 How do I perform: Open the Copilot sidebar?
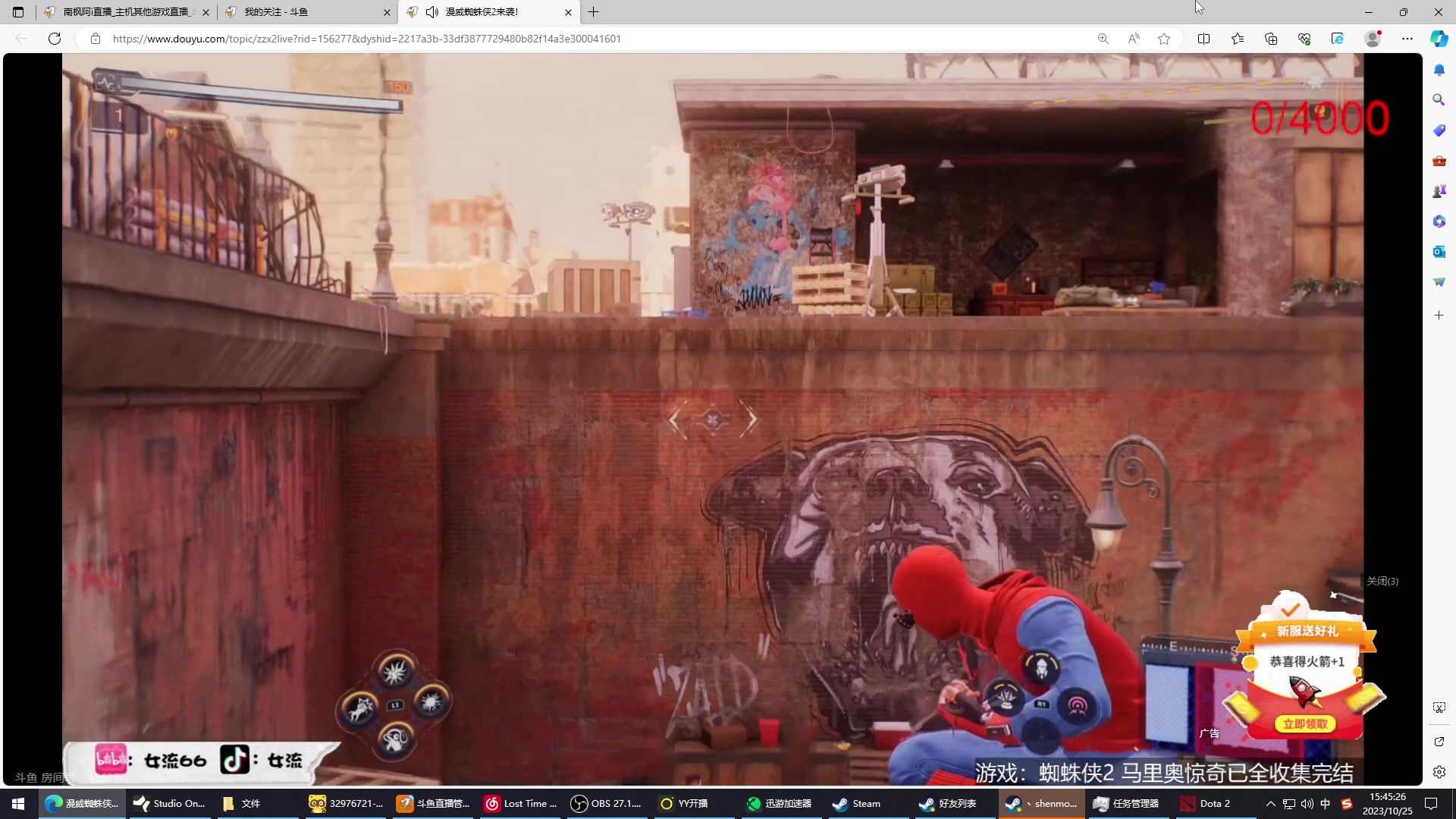pyautogui.click(x=1439, y=39)
